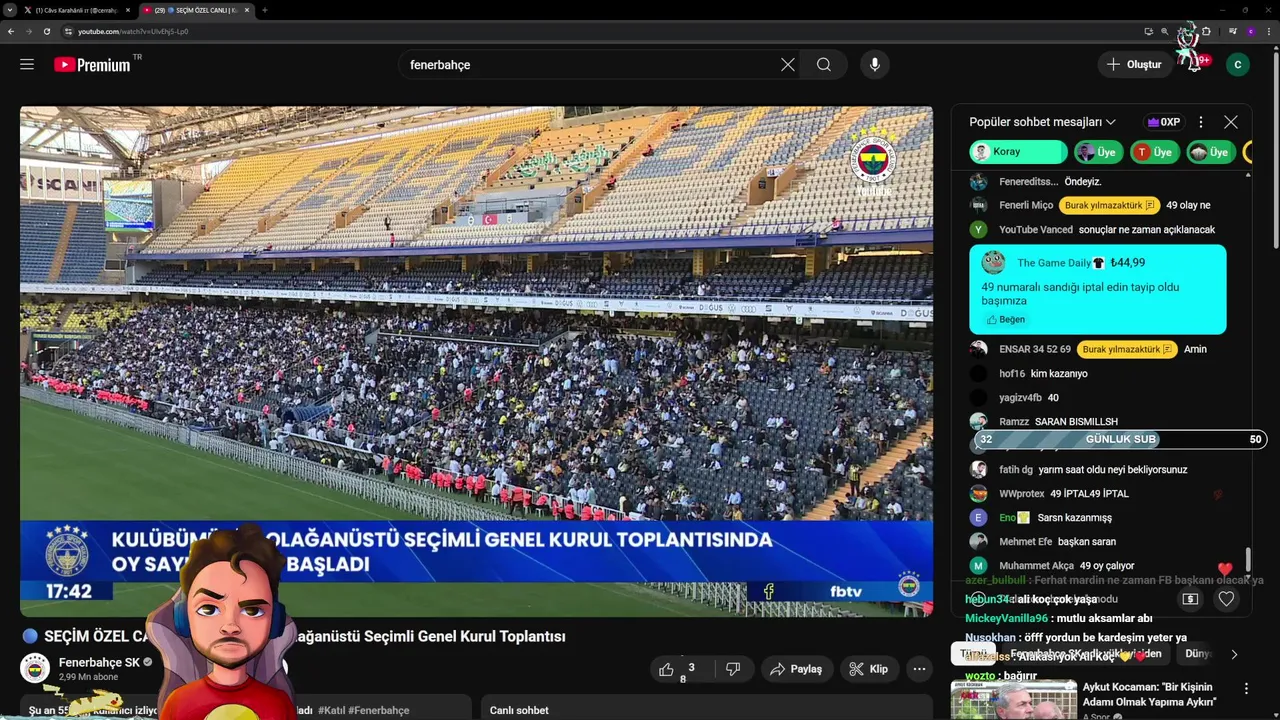Run search with the magnifier button

(x=824, y=64)
